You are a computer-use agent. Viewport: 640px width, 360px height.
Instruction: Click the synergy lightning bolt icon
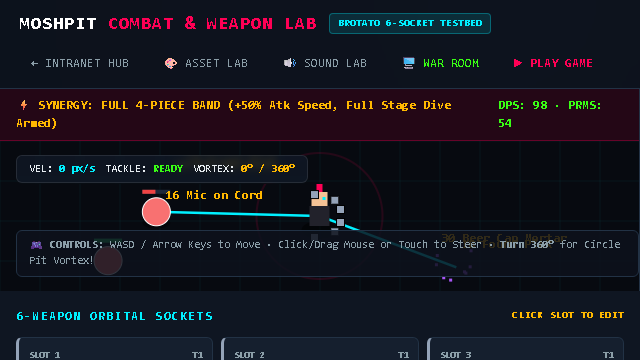point(24,105)
